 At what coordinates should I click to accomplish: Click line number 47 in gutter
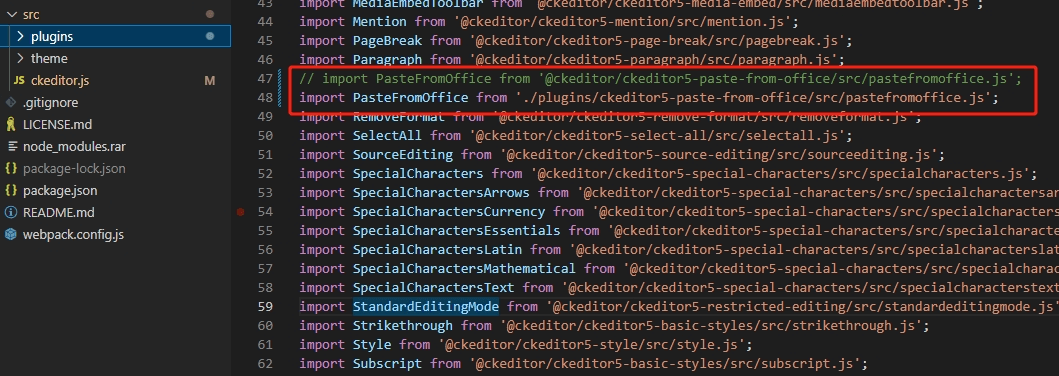click(x=265, y=79)
